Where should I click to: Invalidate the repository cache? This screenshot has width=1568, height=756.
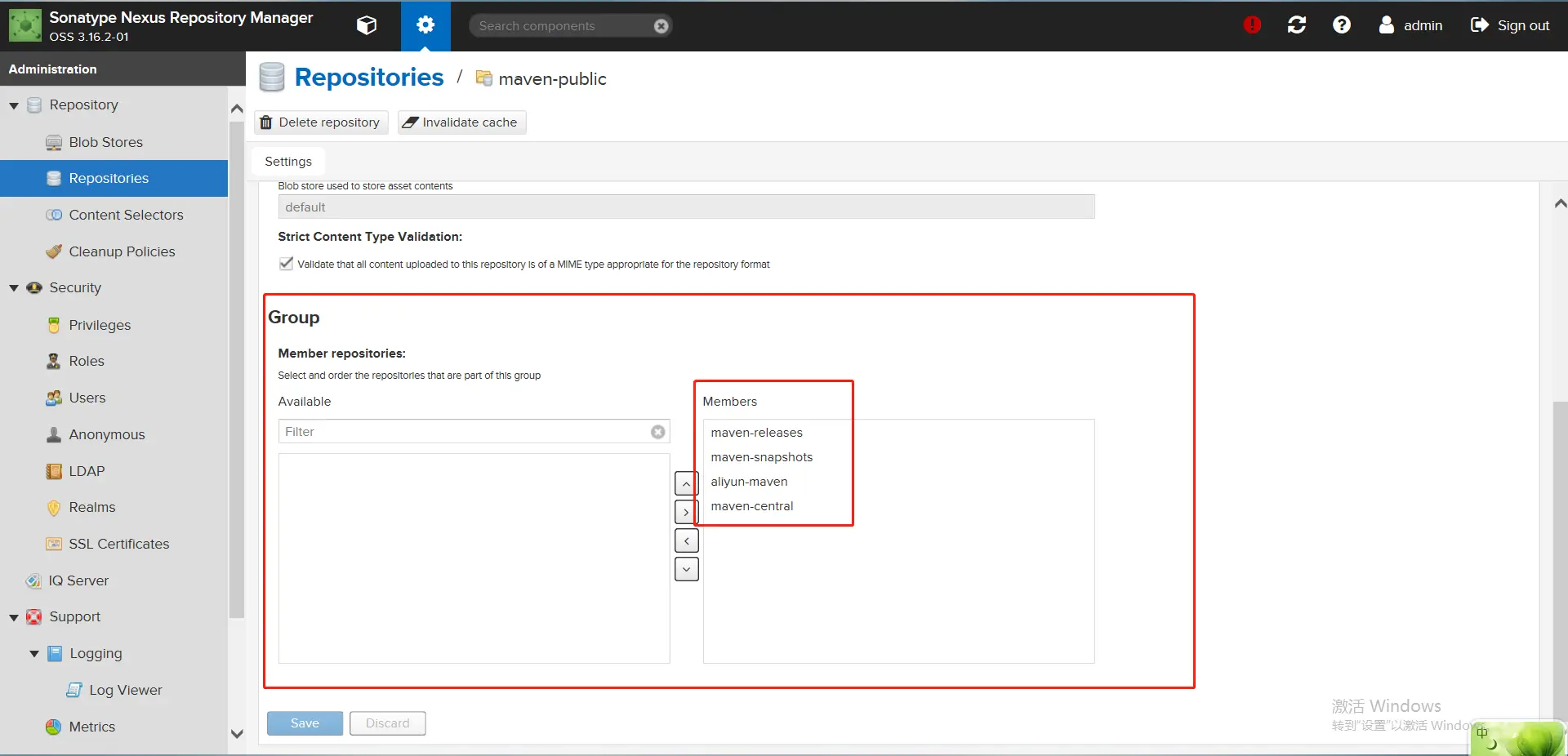click(461, 122)
